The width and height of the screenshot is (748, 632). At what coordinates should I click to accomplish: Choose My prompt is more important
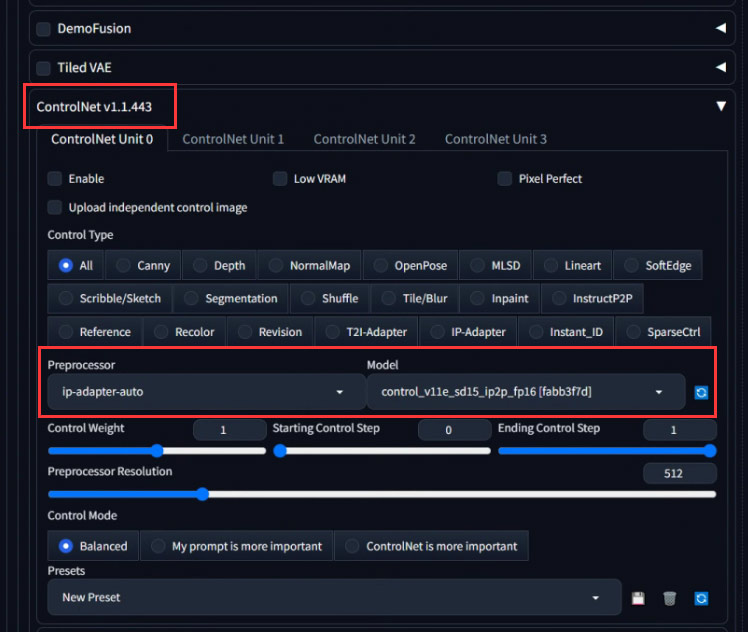click(x=237, y=546)
